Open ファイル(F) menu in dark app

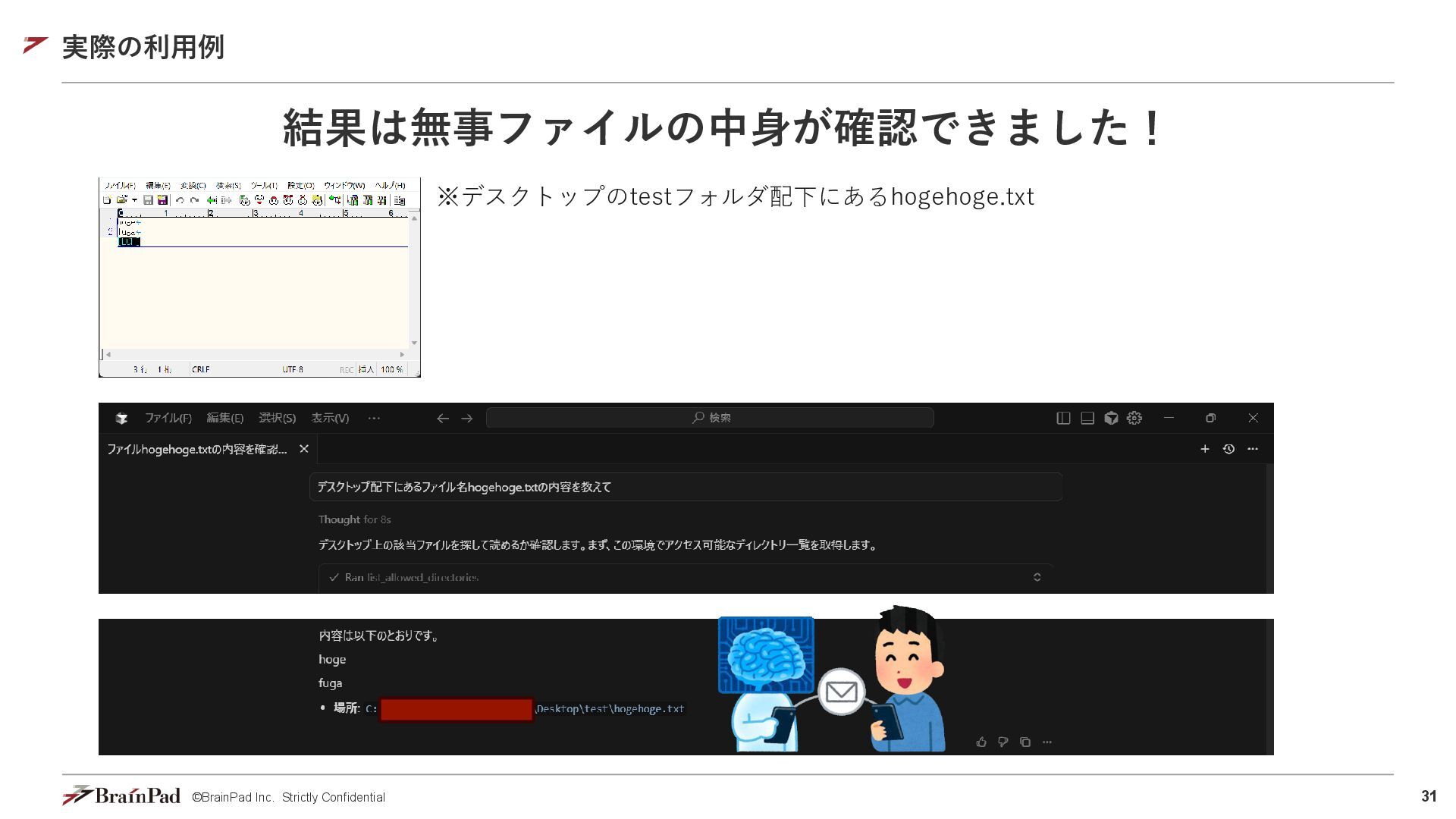point(168,418)
